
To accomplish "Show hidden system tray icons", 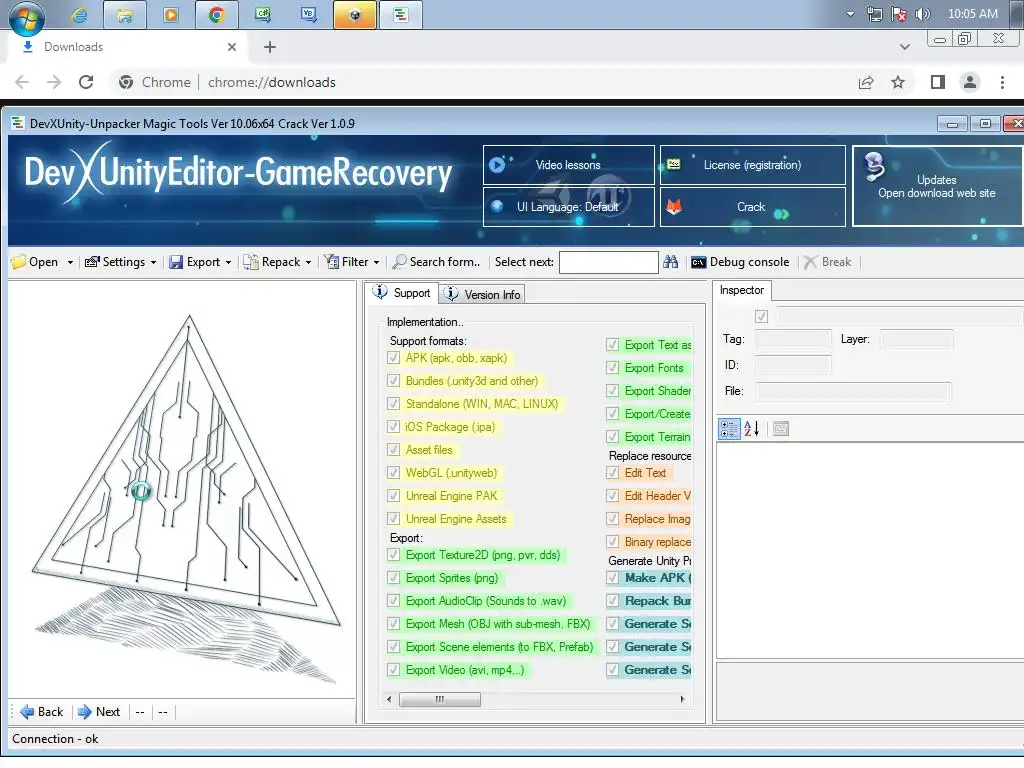I will [x=850, y=14].
